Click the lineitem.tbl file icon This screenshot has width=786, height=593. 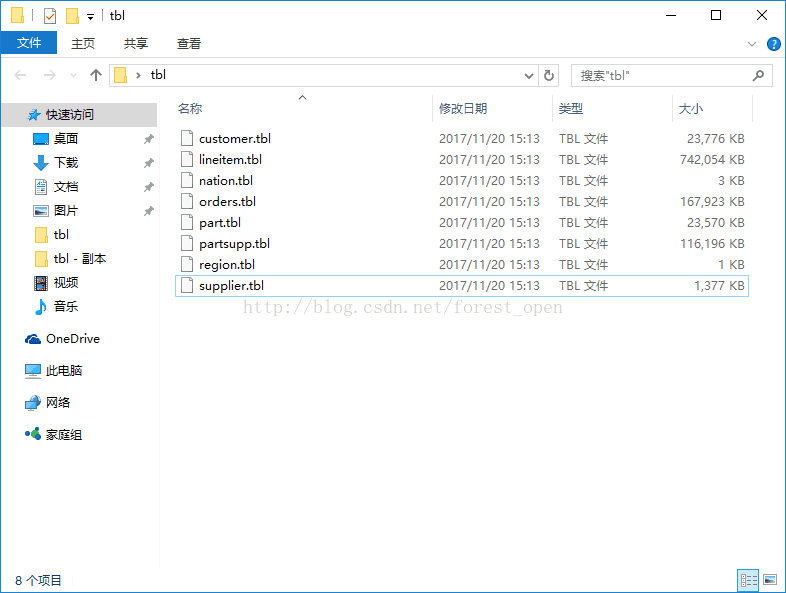[186, 159]
